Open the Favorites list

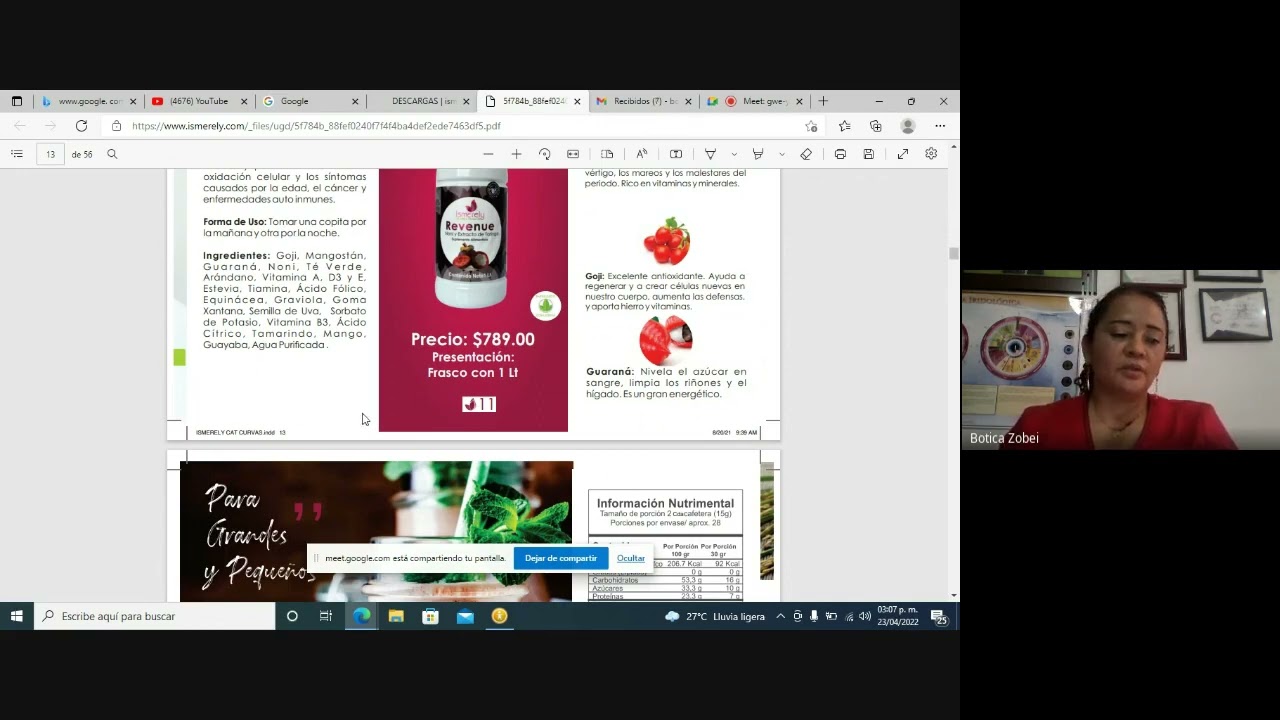(845, 126)
